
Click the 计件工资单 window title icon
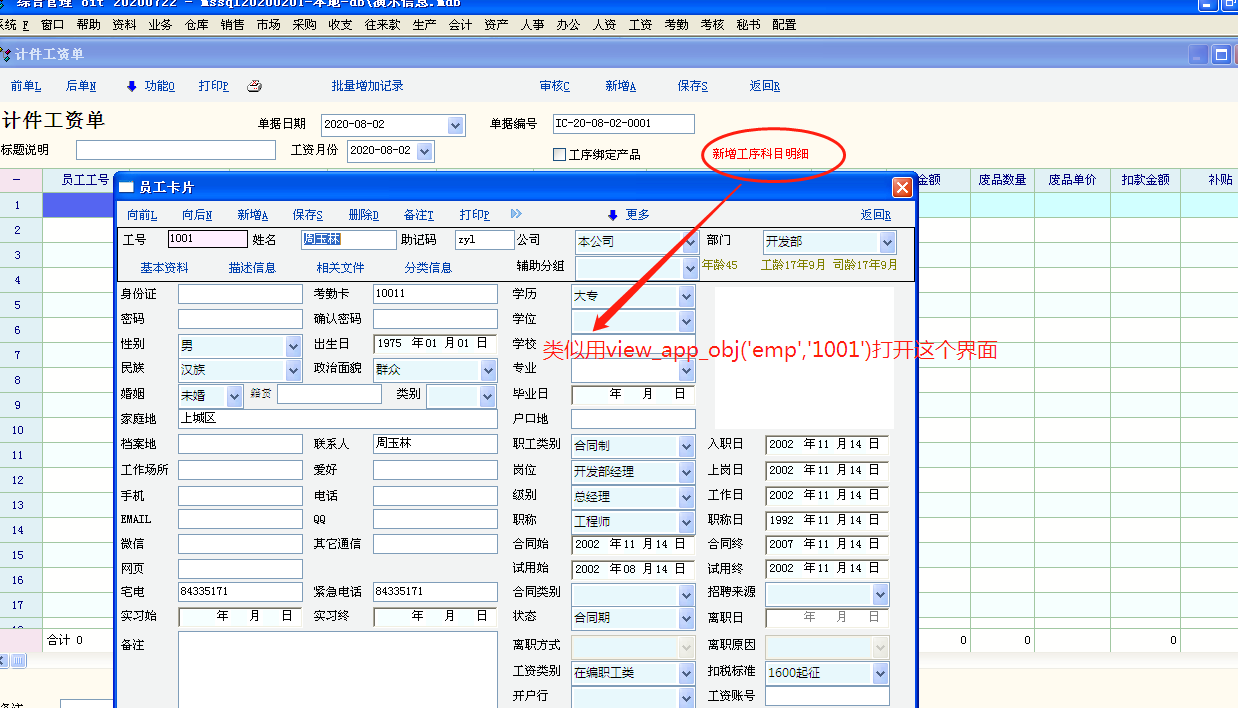click(7, 54)
